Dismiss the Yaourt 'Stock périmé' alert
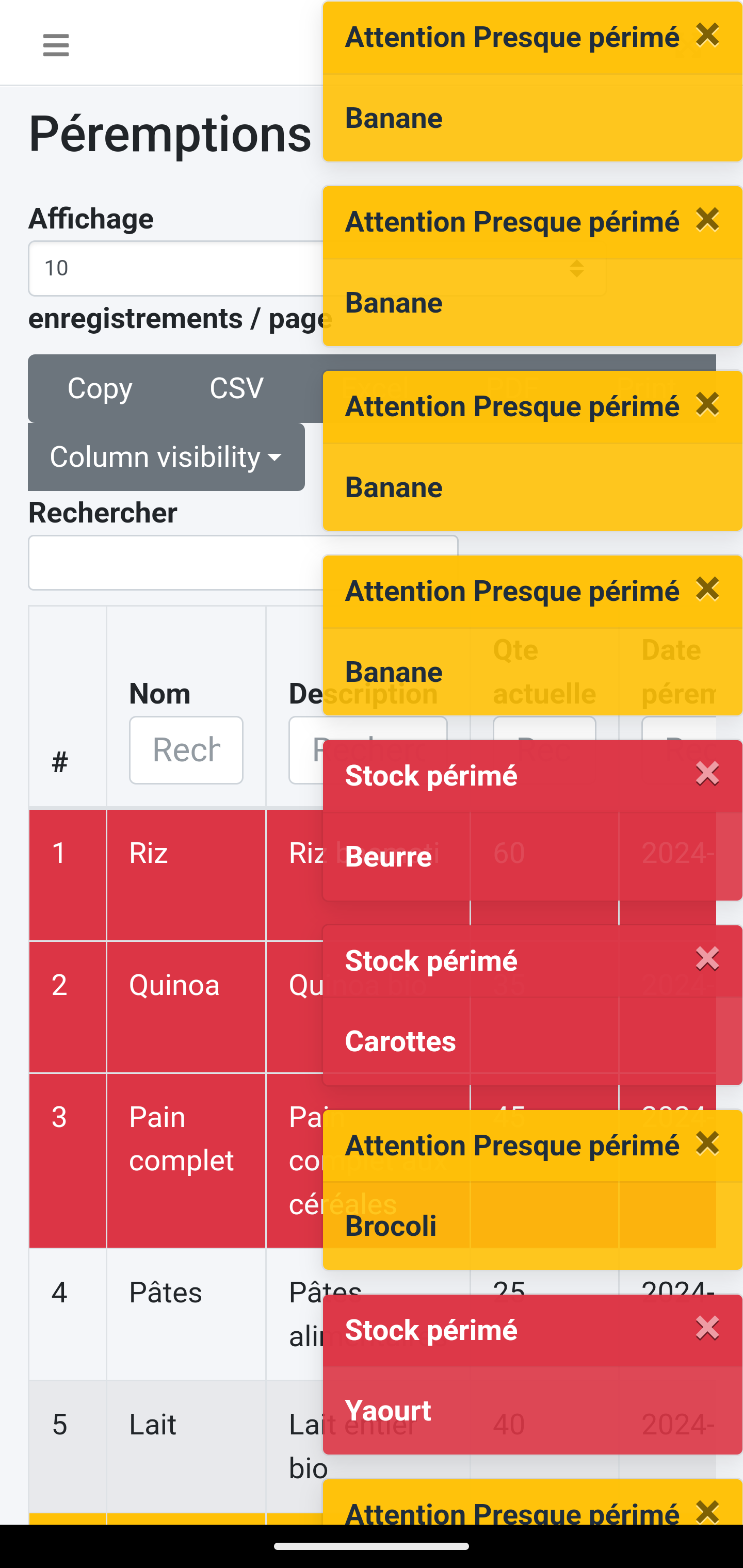Screen dimensions: 743x1568 point(707,1328)
